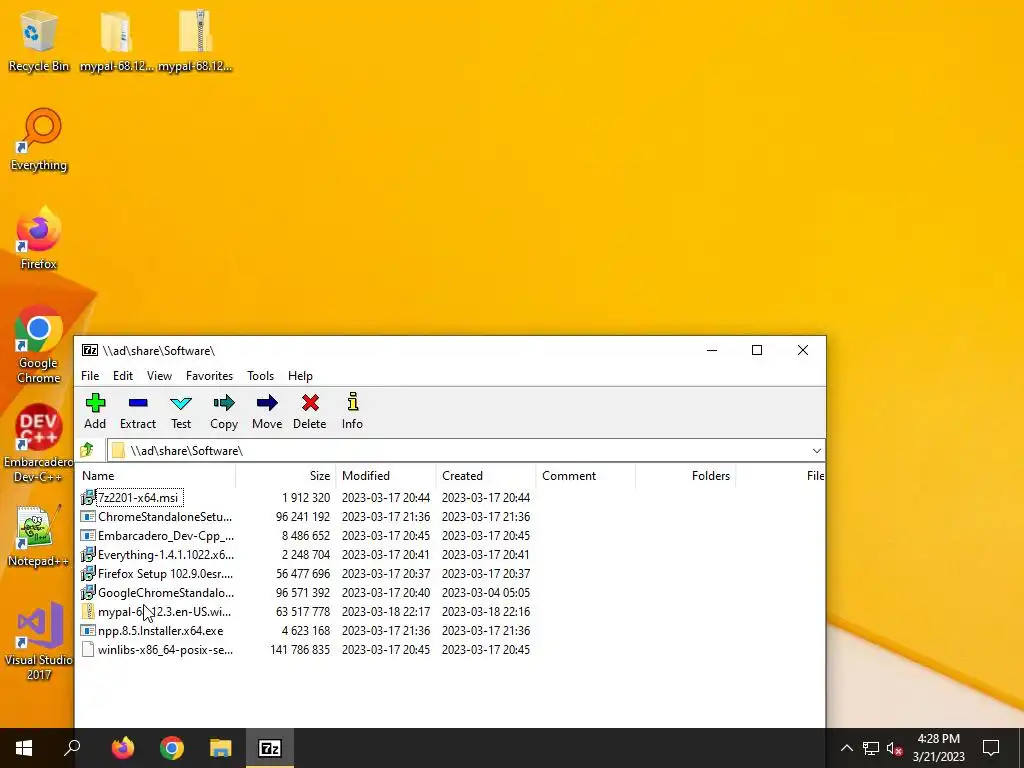The height and width of the screenshot is (768, 1024).
Task: Select file 7z2201-x64.msi
Action: 138,498
